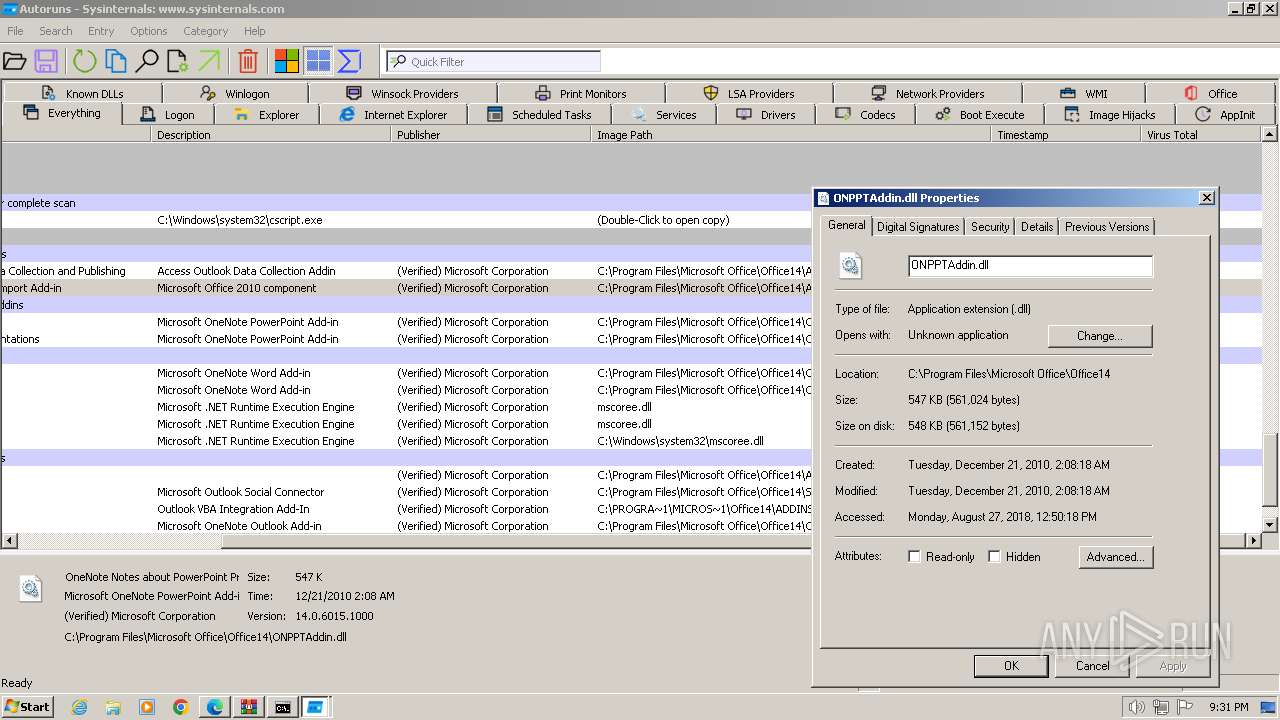This screenshot has width=1280, height=720.
Task: Click Cancel in the Properties dialog
Action: [x=1092, y=666]
